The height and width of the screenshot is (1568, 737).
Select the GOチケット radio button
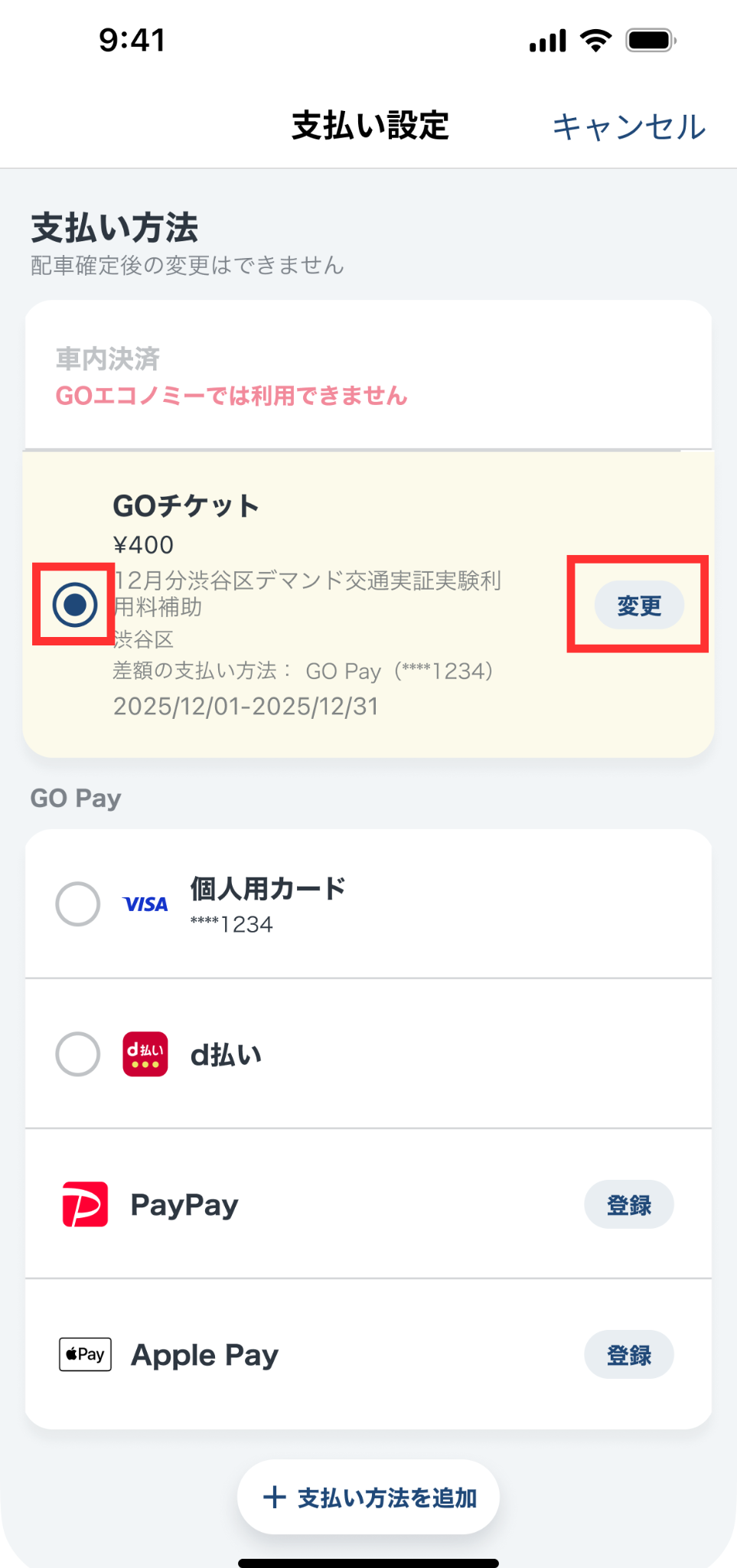tap(75, 605)
